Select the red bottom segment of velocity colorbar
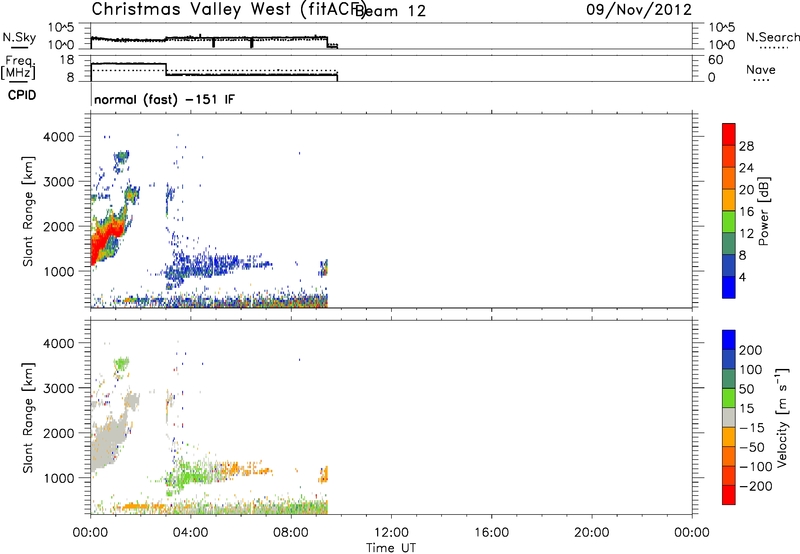800x554 pixels. pyautogui.click(x=729, y=495)
